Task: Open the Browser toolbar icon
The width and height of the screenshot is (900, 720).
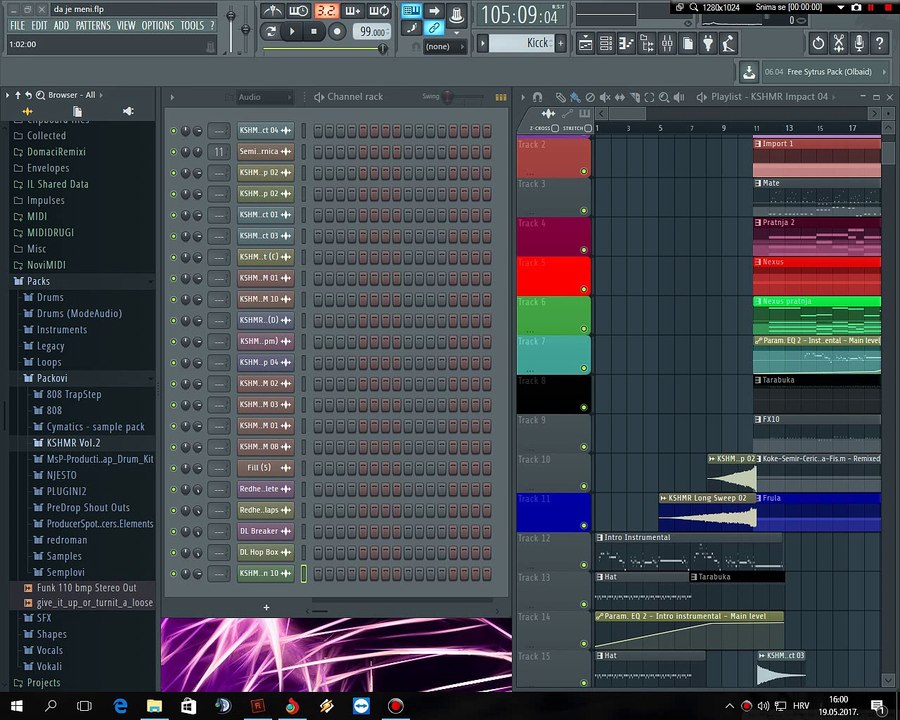Action: (647, 44)
